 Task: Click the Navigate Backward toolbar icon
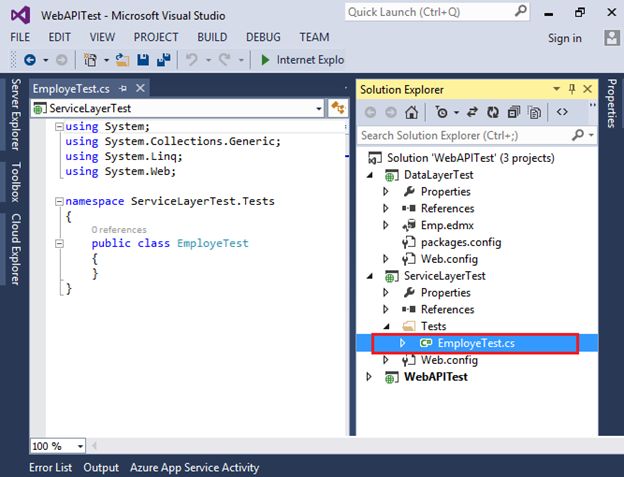point(30,60)
